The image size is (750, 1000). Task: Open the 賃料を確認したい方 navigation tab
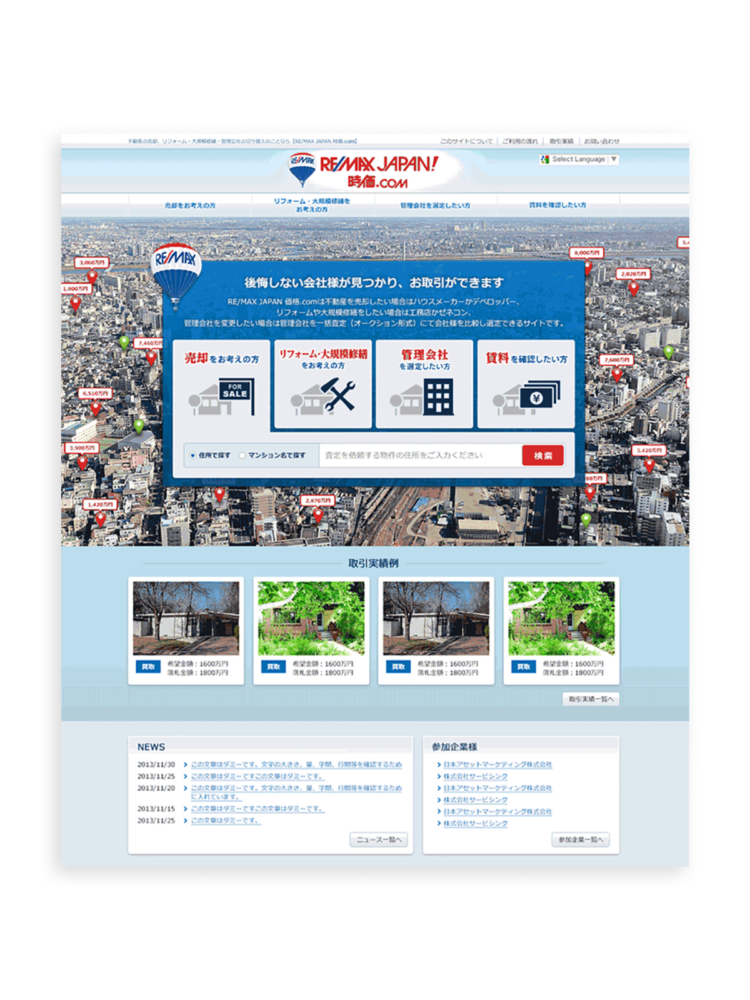click(x=557, y=205)
